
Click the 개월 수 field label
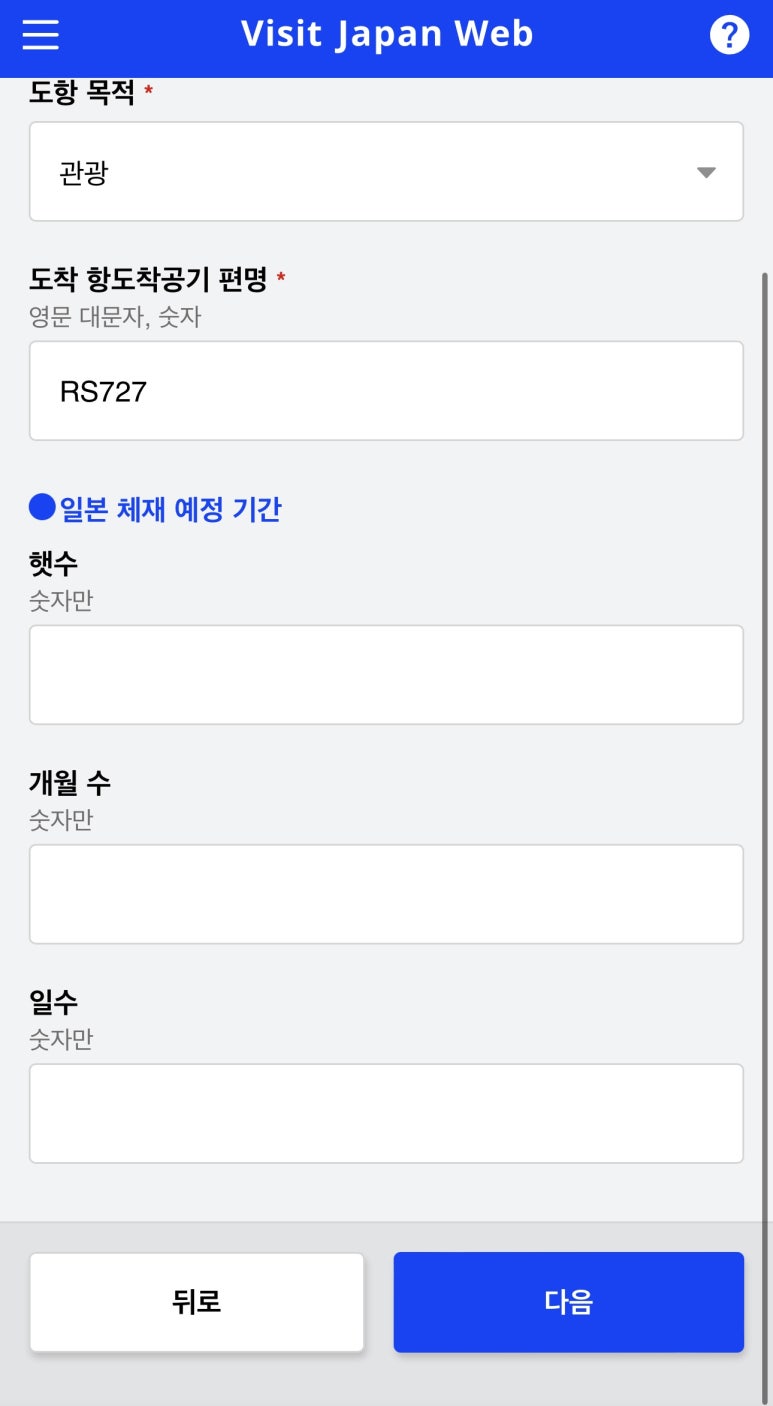(70, 783)
